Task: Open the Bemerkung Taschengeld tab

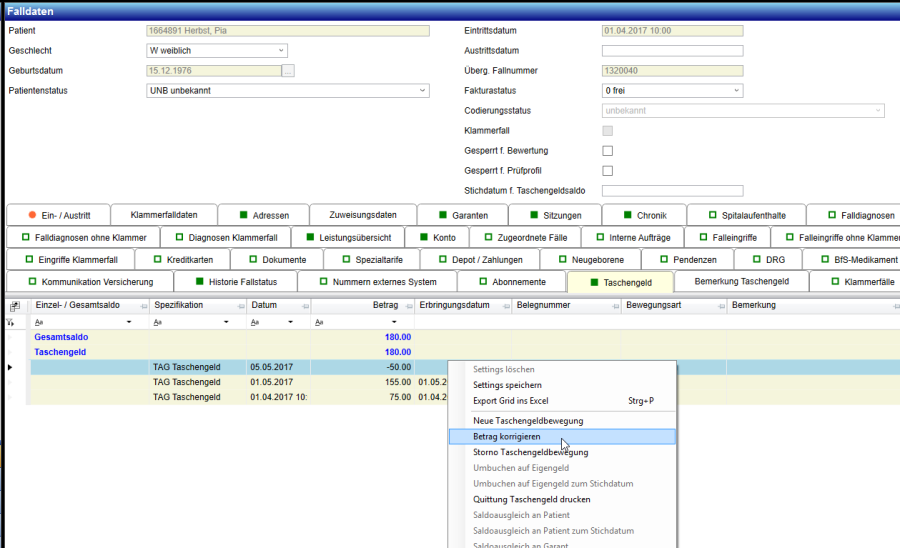Action: pos(741,282)
